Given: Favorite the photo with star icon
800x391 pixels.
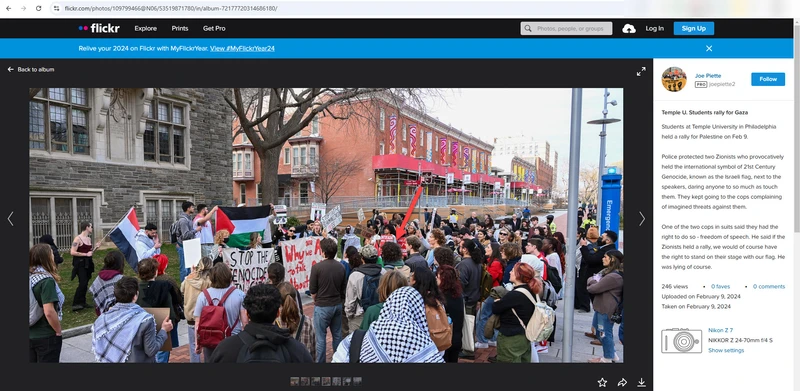Looking at the screenshot, I should tap(602, 382).
